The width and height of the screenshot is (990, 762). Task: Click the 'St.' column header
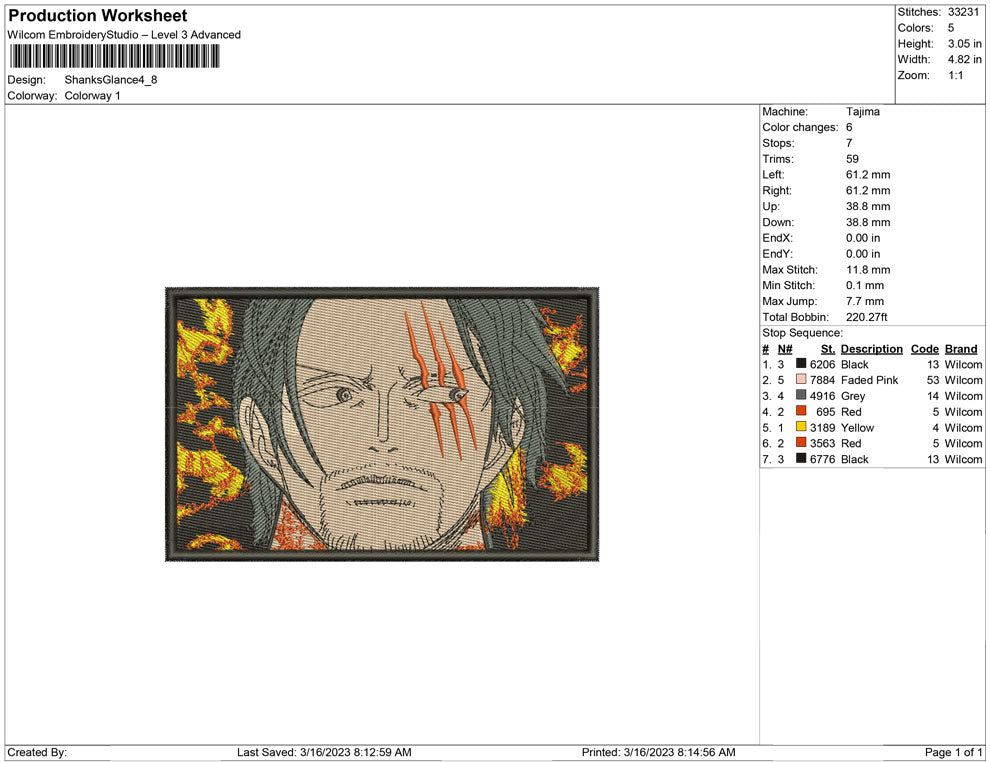(x=828, y=348)
